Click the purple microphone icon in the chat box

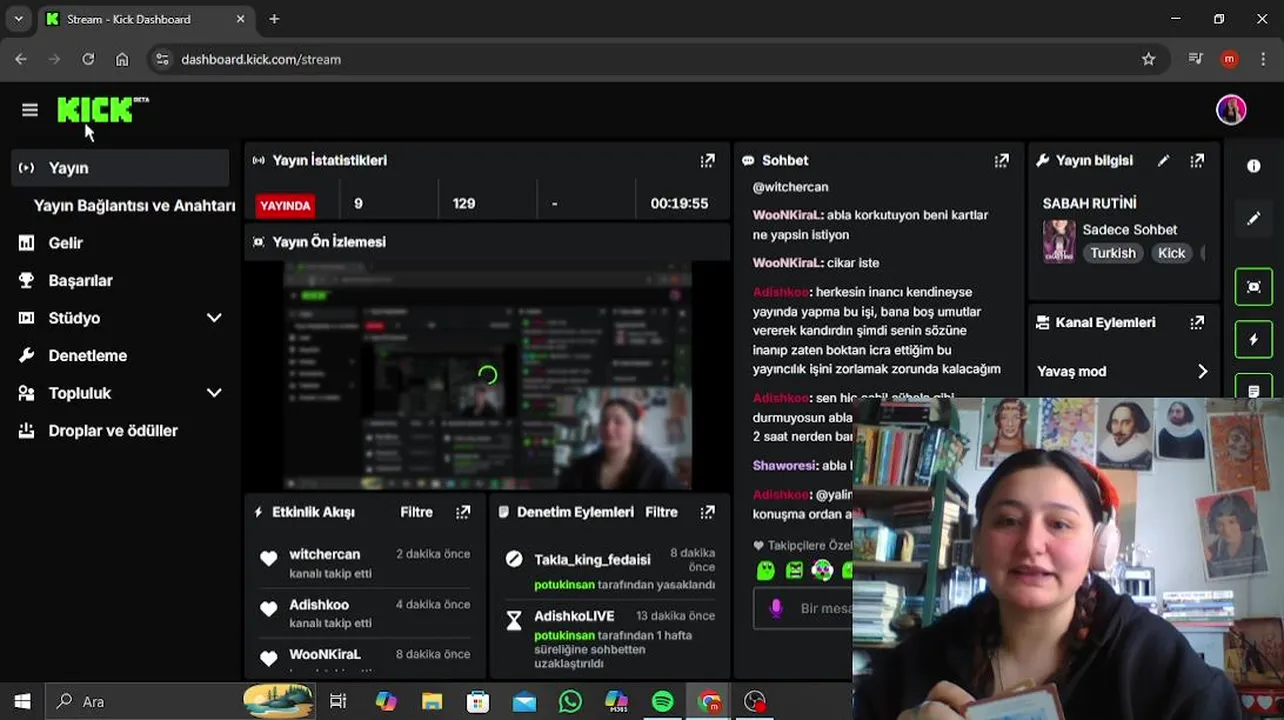pyautogui.click(x=776, y=608)
